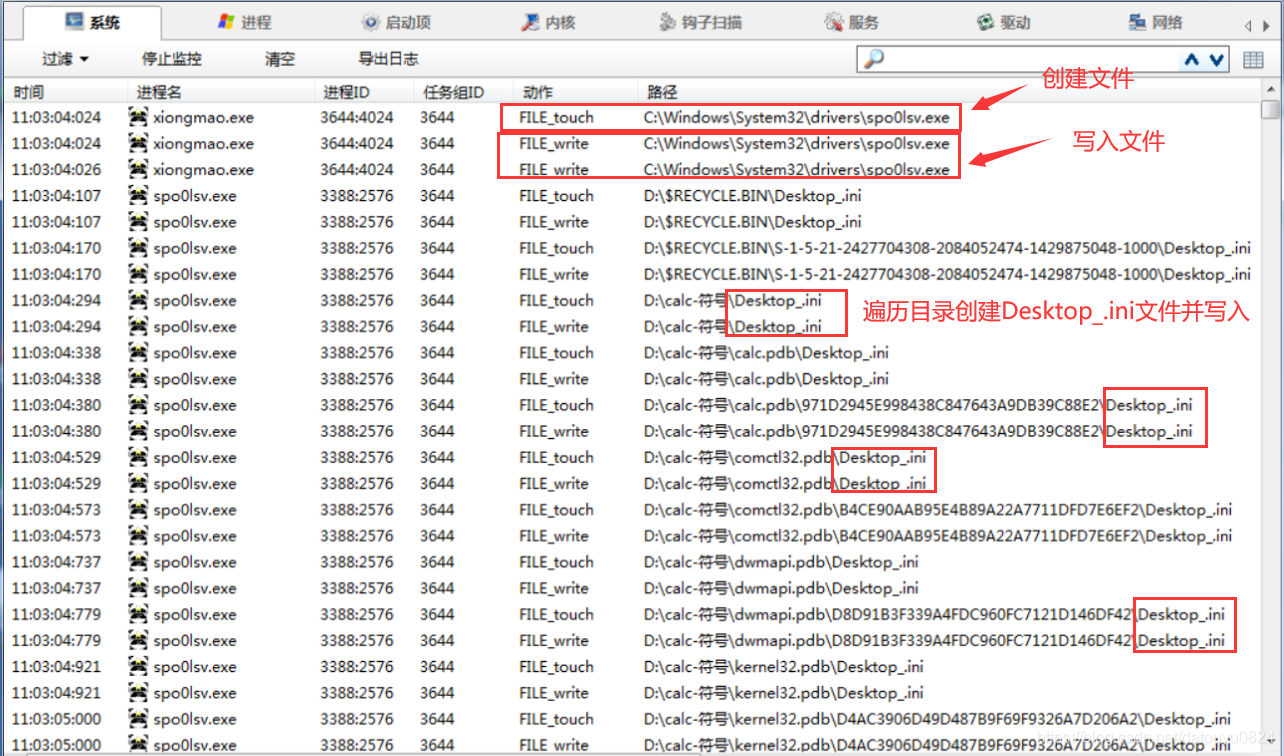Sort by the 时间 column header
The image size is (1284, 756).
(x=66, y=92)
